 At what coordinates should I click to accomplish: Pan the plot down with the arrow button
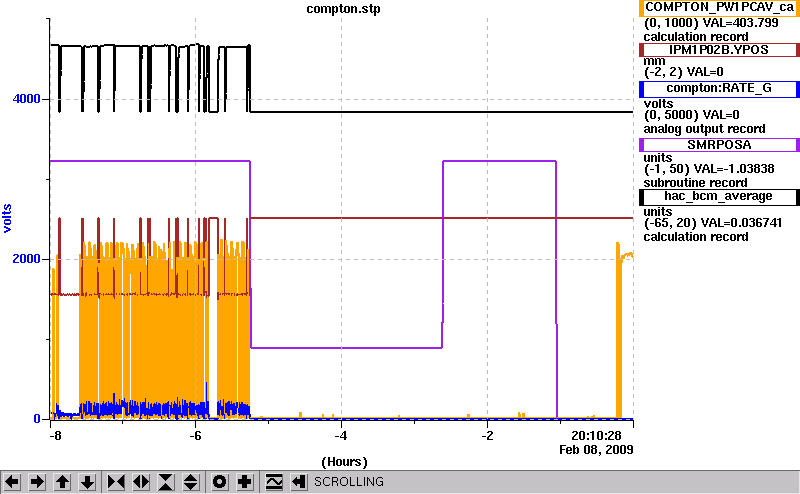[87, 482]
